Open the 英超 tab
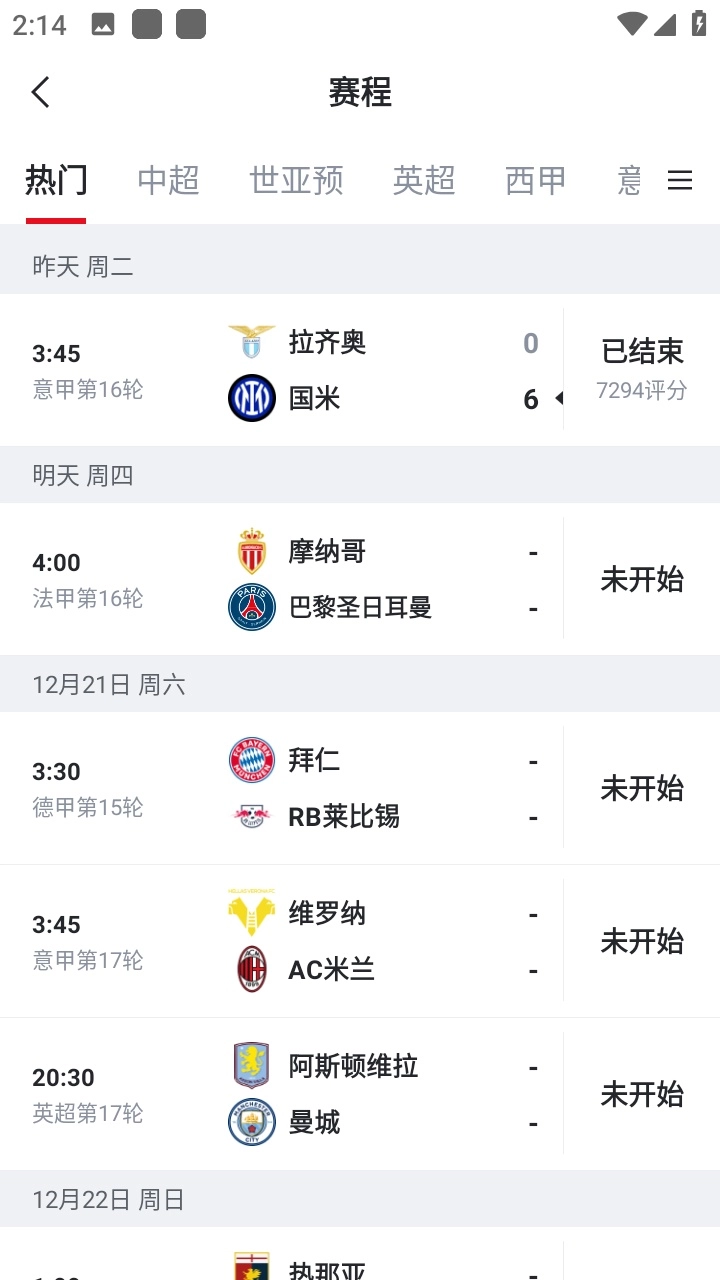This screenshot has width=720, height=1280. tap(424, 180)
